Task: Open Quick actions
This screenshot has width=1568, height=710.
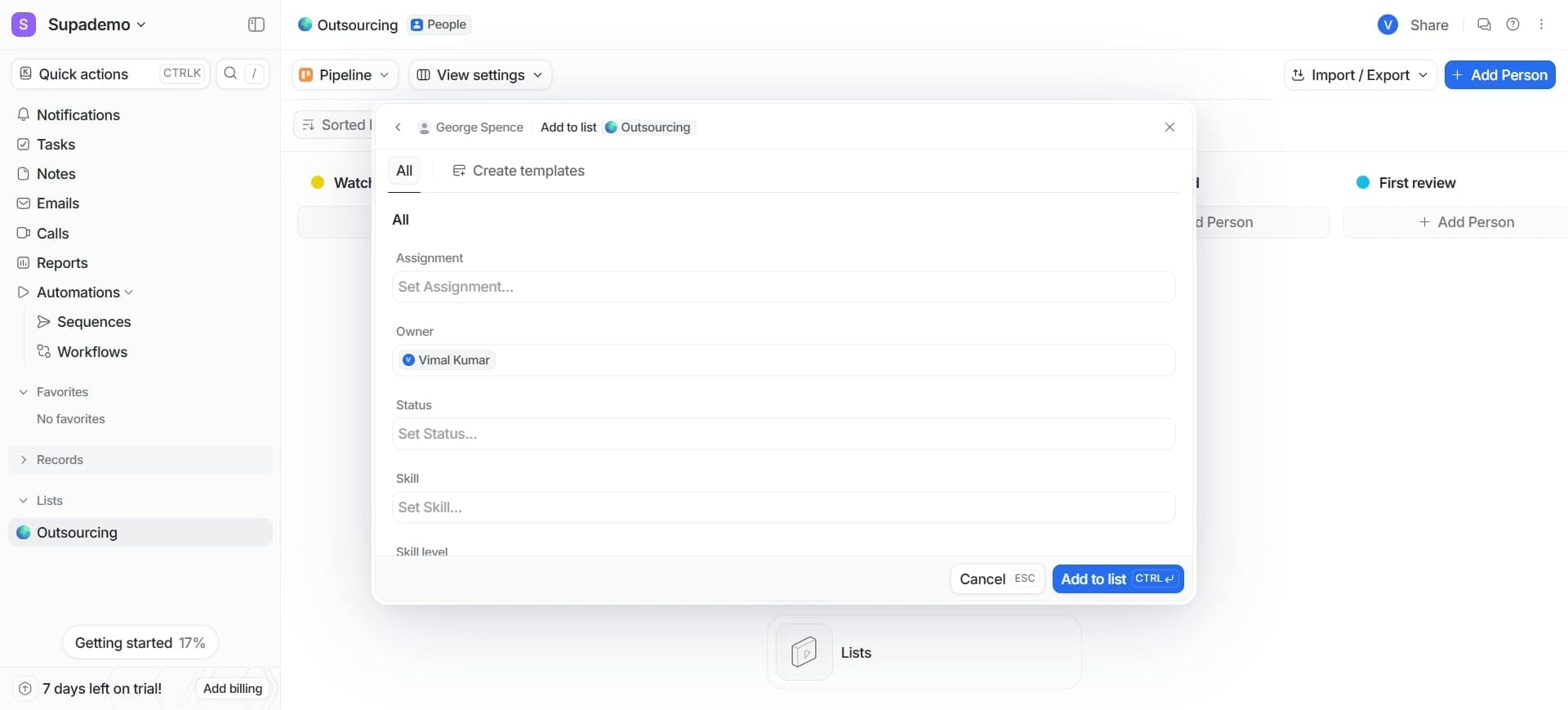Action: 111,74
